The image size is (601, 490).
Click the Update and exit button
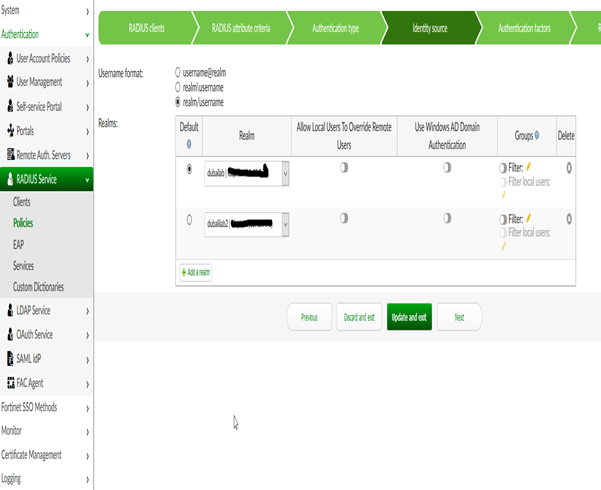[409, 317]
